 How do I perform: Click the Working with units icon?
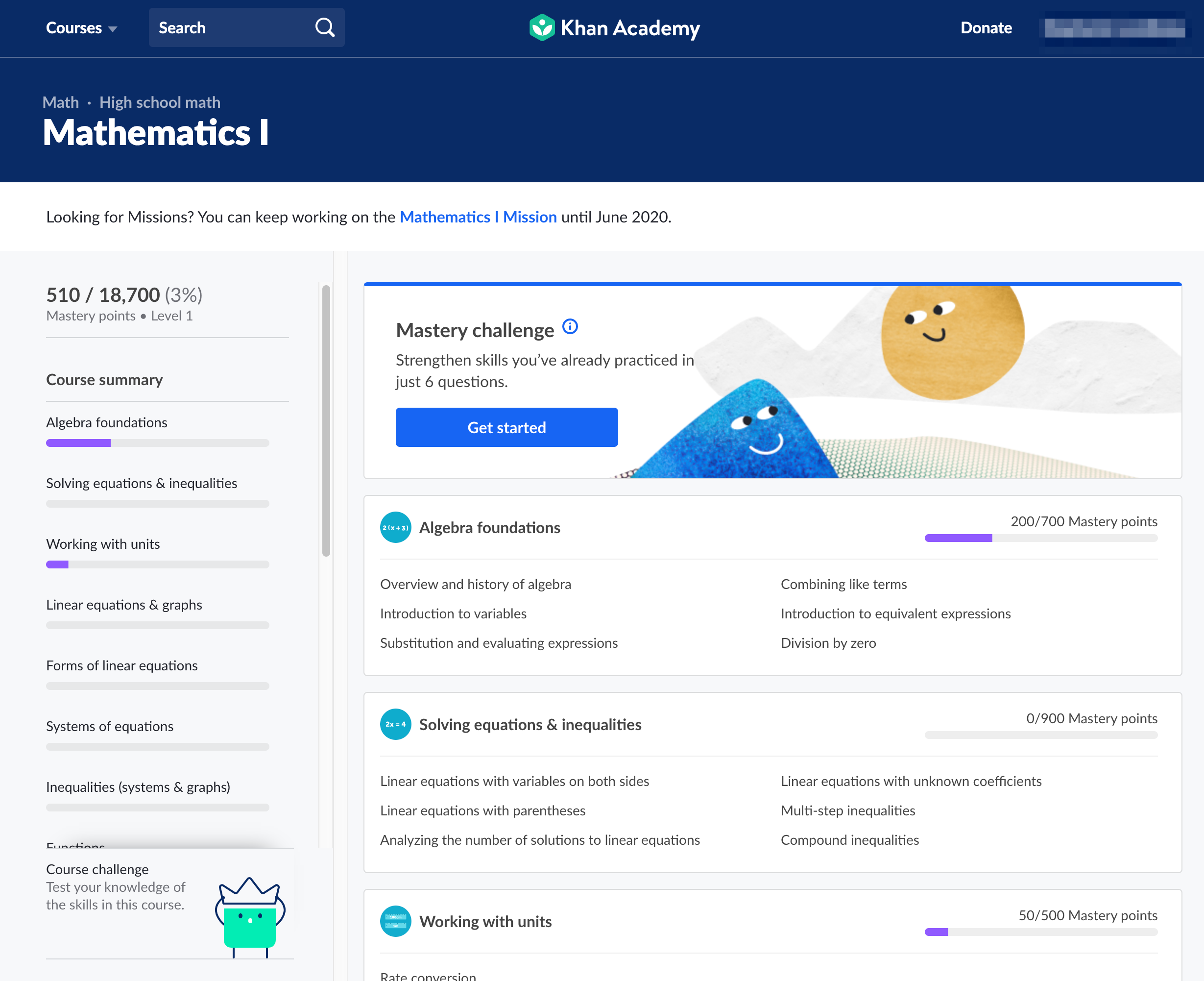395,921
